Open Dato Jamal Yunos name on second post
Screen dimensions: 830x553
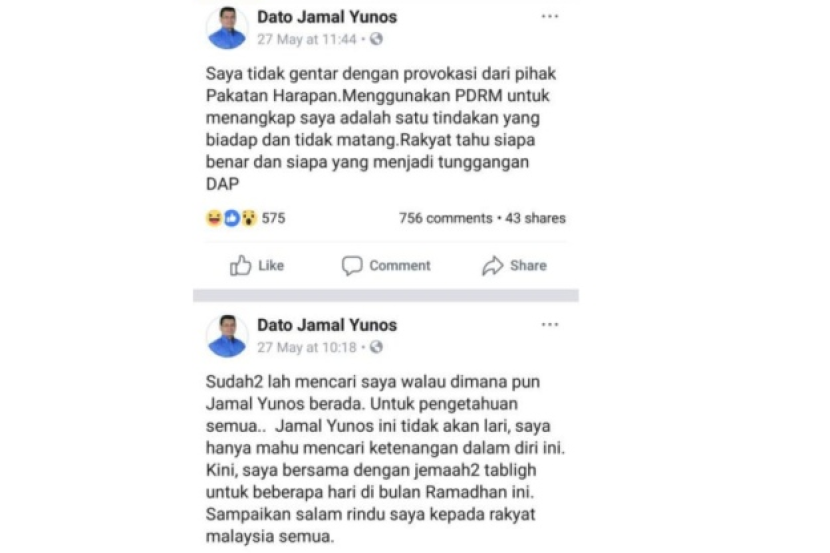[x=327, y=325]
